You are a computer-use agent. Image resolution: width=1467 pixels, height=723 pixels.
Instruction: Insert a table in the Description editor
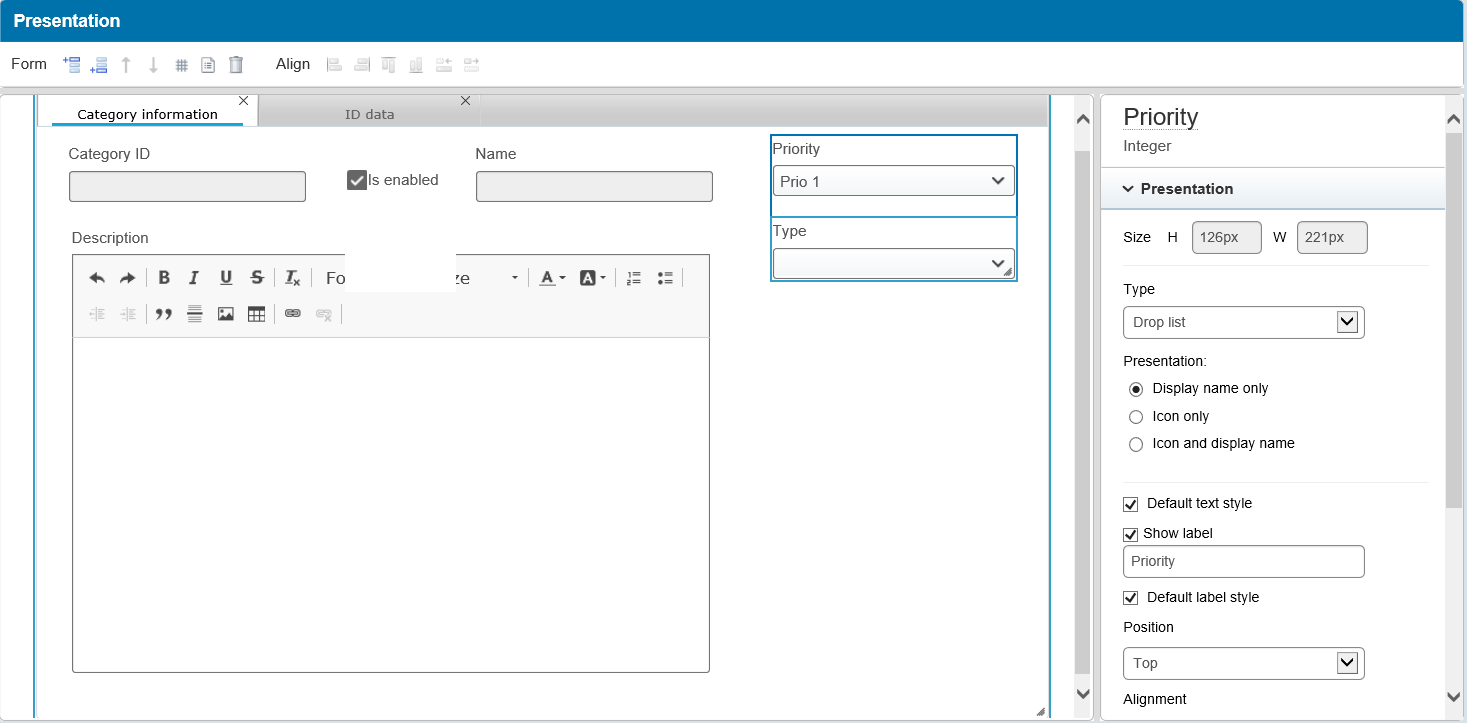(x=256, y=314)
